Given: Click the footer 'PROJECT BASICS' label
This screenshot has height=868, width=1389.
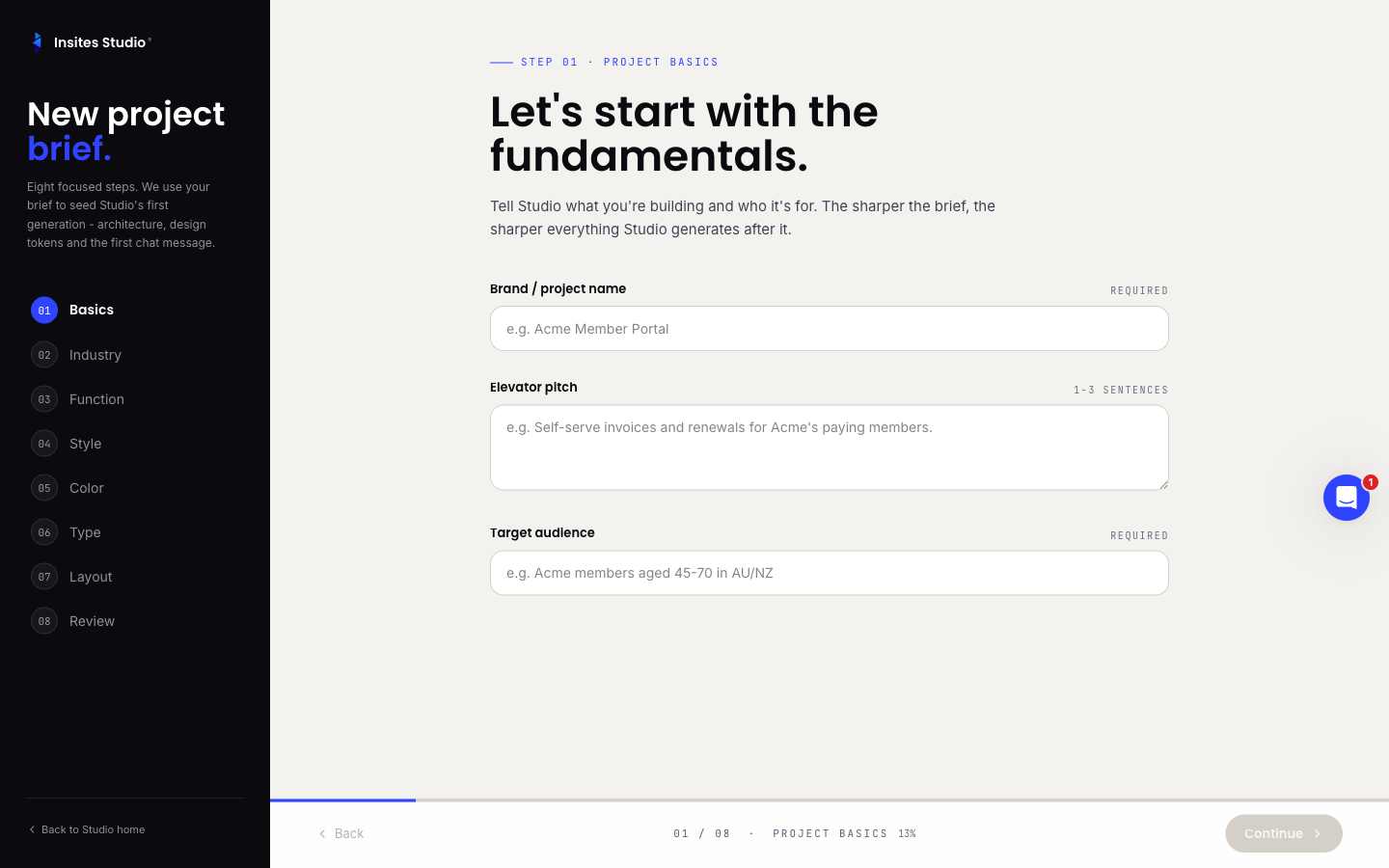Looking at the screenshot, I should coord(831,833).
